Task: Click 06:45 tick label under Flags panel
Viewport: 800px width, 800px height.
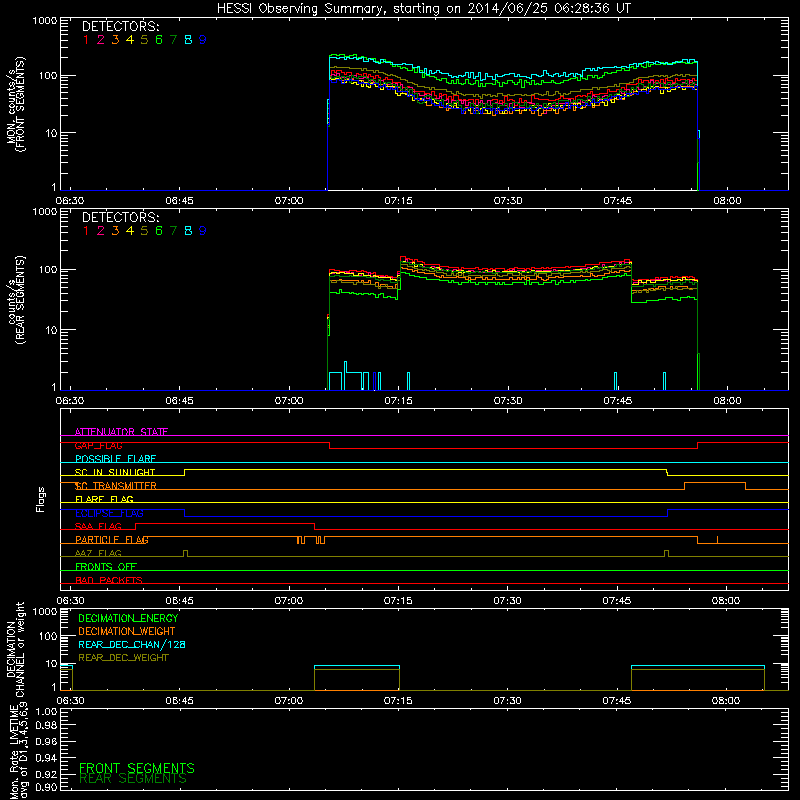Action: 179,601
